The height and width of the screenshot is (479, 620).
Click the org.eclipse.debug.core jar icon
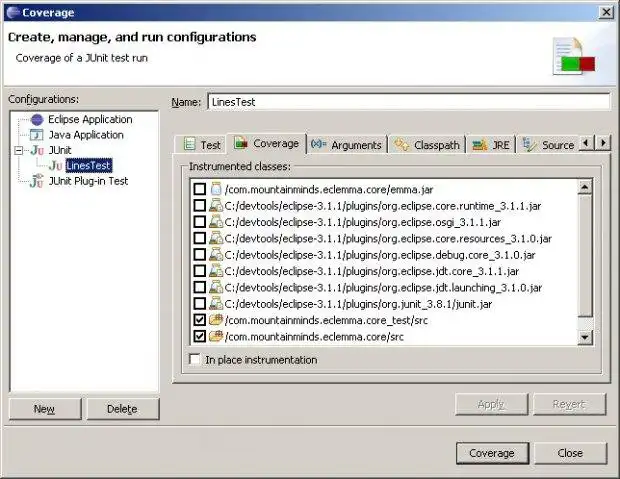[216, 255]
